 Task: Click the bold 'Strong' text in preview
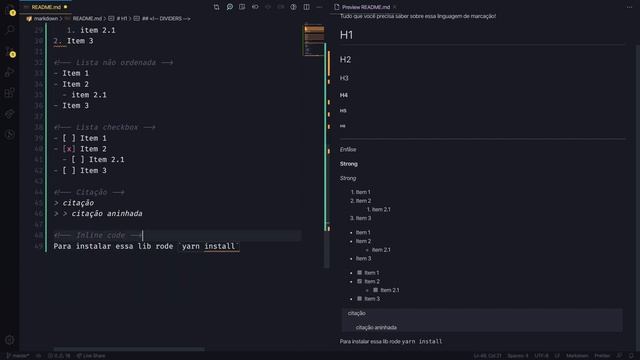coord(349,164)
